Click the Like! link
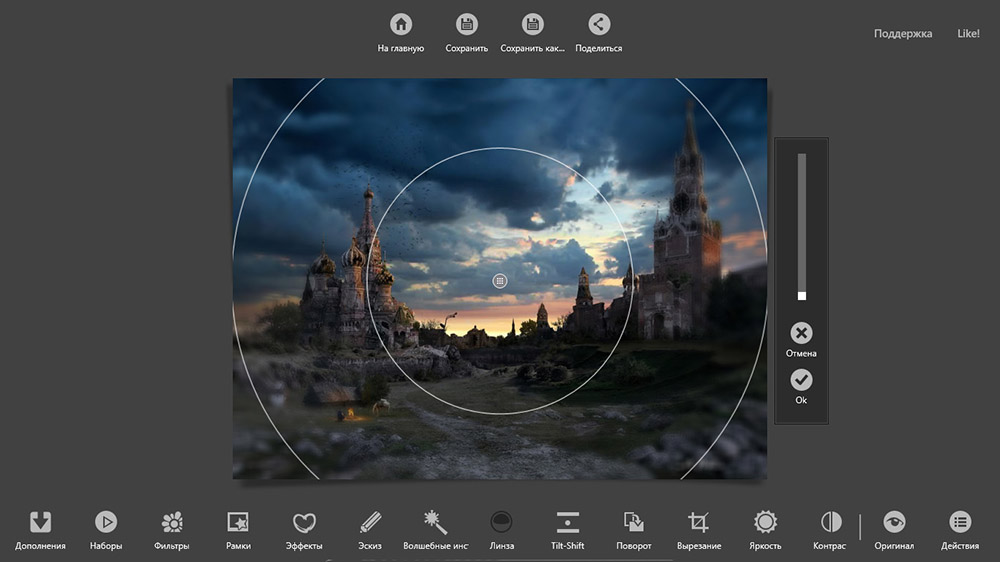This screenshot has height=562, width=1000. [x=968, y=34]
